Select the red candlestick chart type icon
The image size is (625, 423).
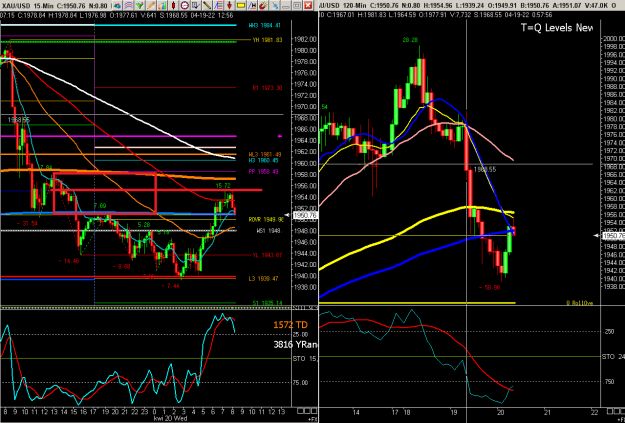(x=173, y=6)
